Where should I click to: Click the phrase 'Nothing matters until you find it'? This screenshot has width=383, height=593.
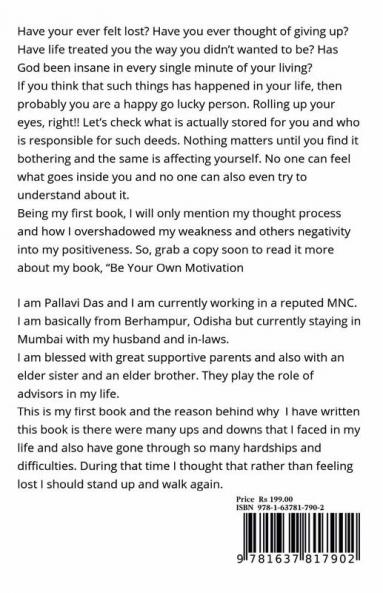(271, 141)
